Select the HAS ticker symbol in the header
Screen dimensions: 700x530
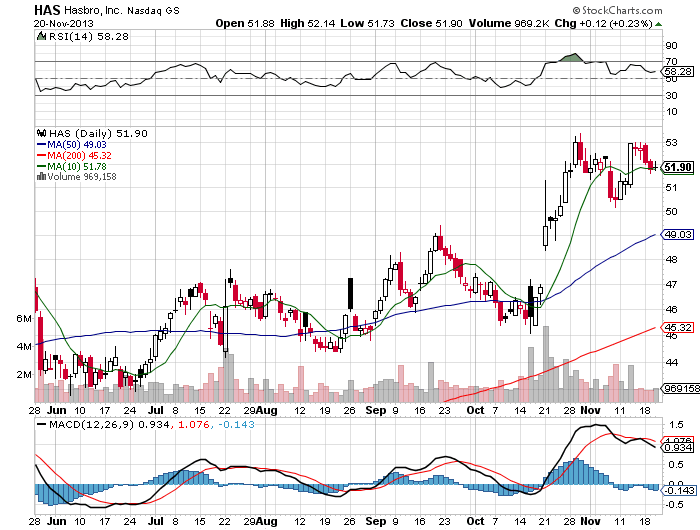click(x=47, y=10)
